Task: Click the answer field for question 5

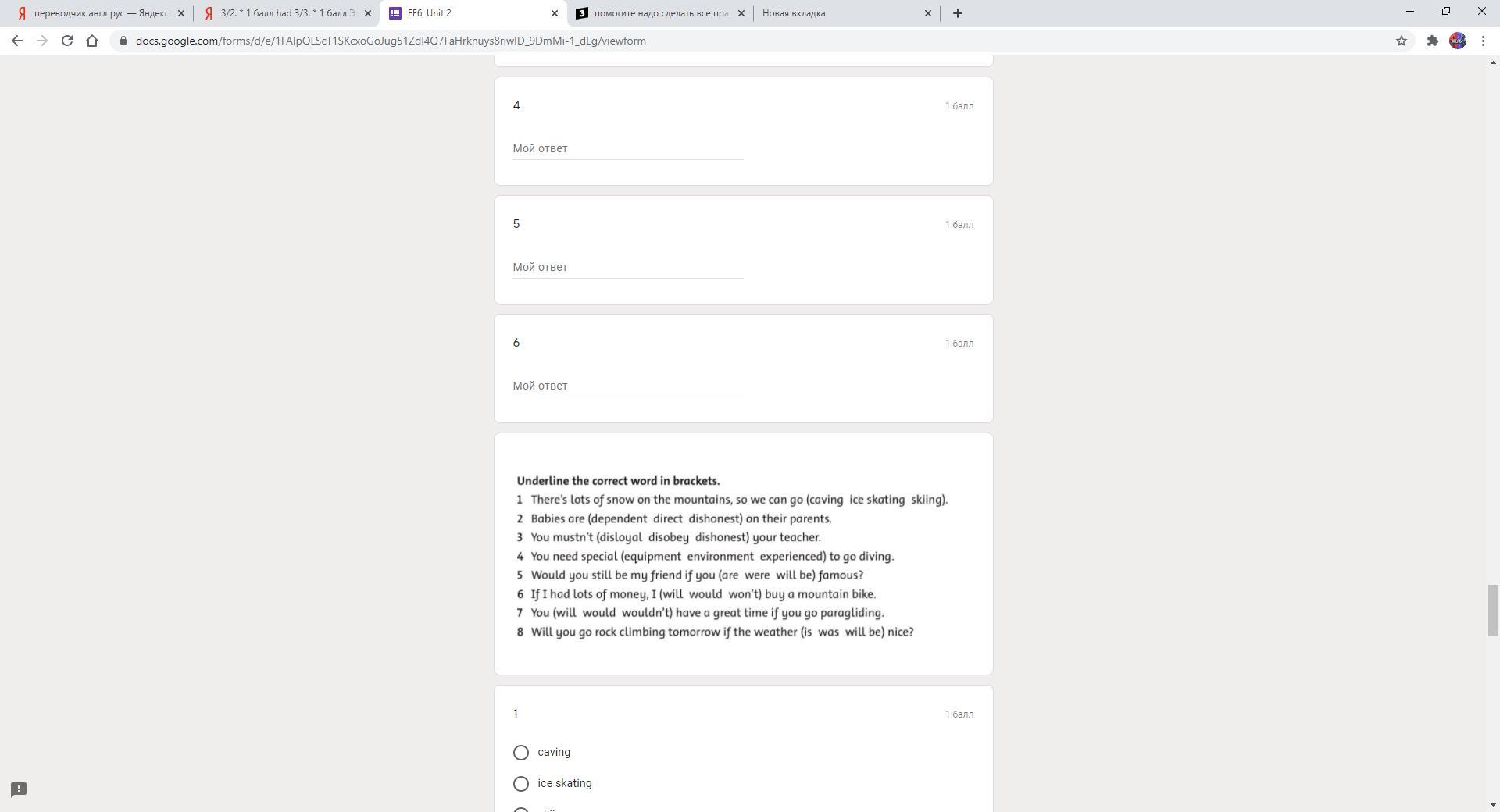Action: click(627, 267)
